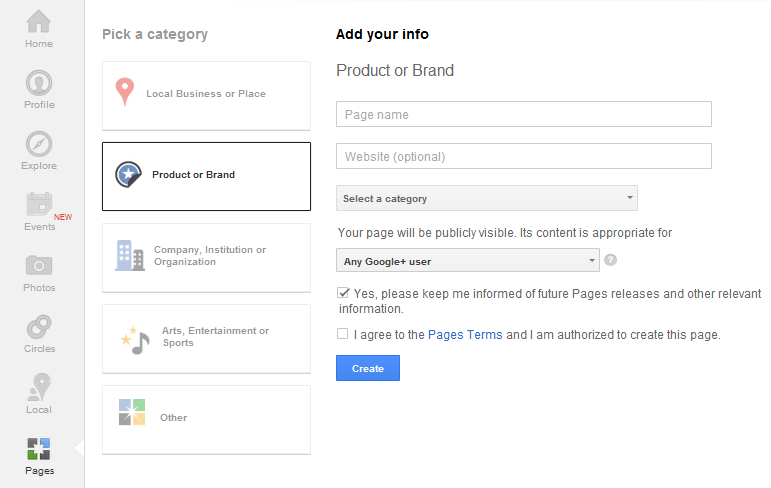Click the help question mark icon

pyautogui.click(x=610, y=260)
